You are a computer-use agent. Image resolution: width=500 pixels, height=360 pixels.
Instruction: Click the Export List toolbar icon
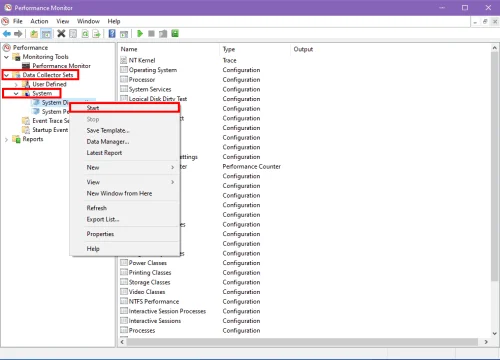(97, 34)
